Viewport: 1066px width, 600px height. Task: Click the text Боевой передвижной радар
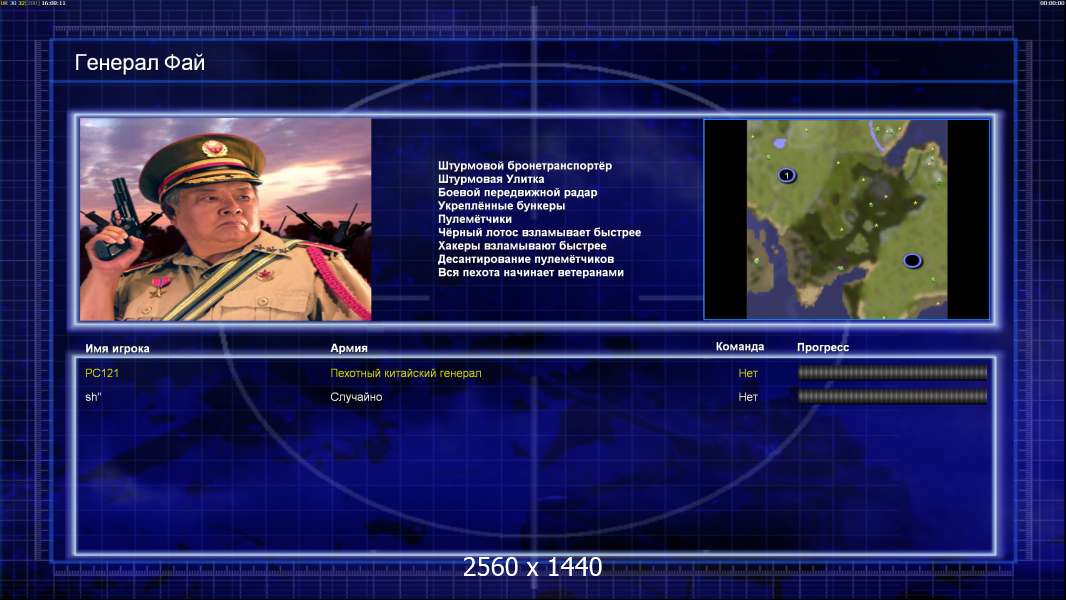tap(517, 192)
